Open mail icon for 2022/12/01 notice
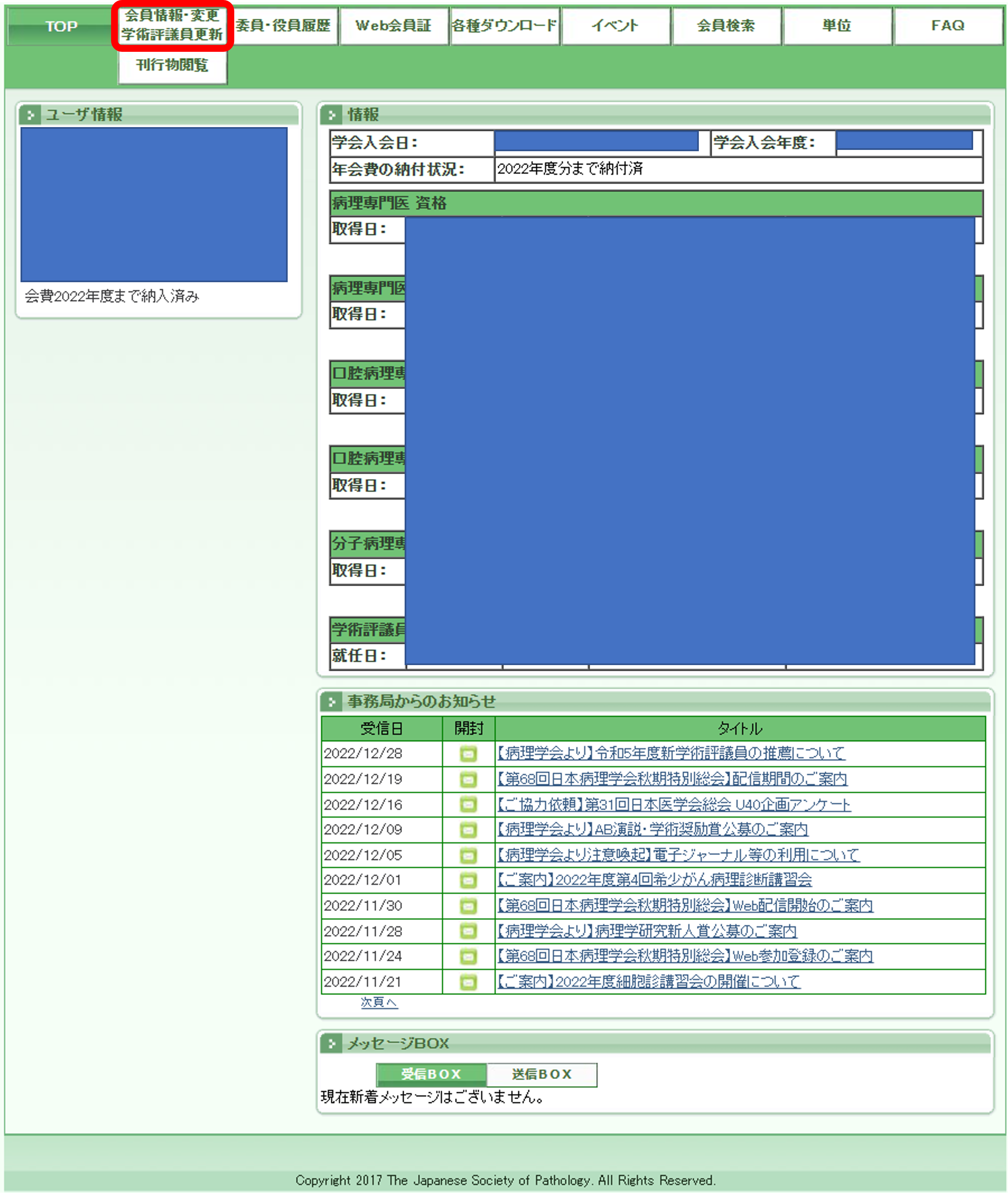This screenshot has height=1193, width=1008. tap(468, 881)
